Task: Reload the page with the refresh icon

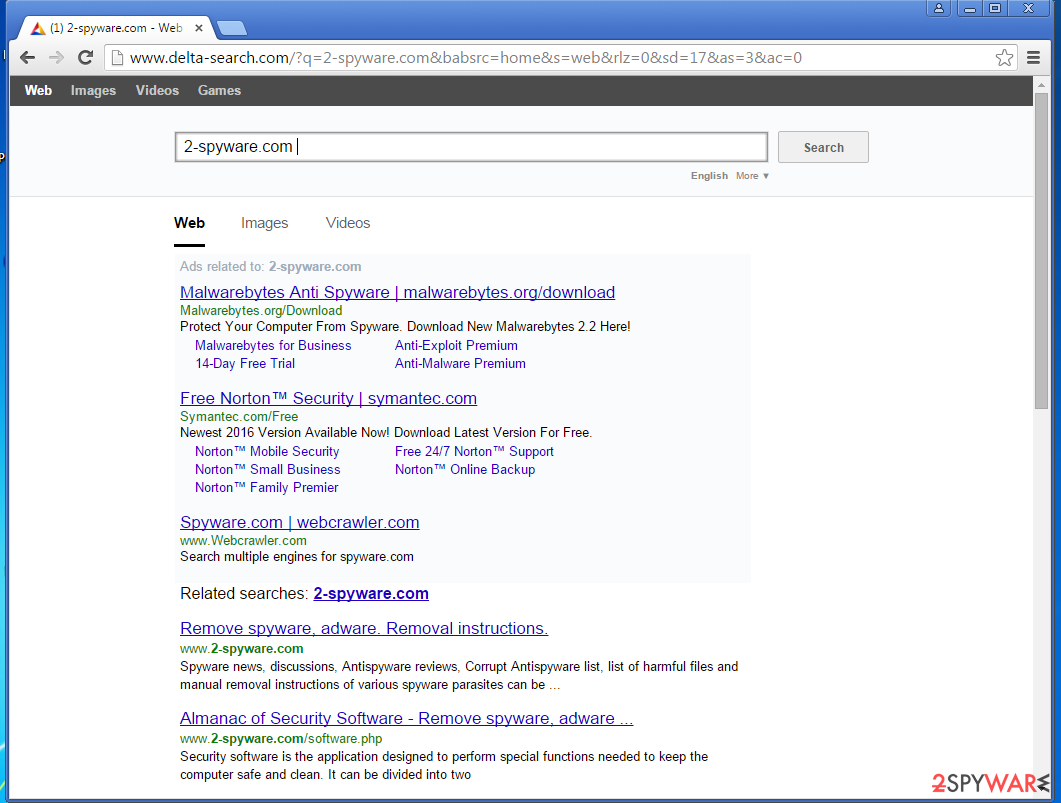Action: tap(85, 58)
